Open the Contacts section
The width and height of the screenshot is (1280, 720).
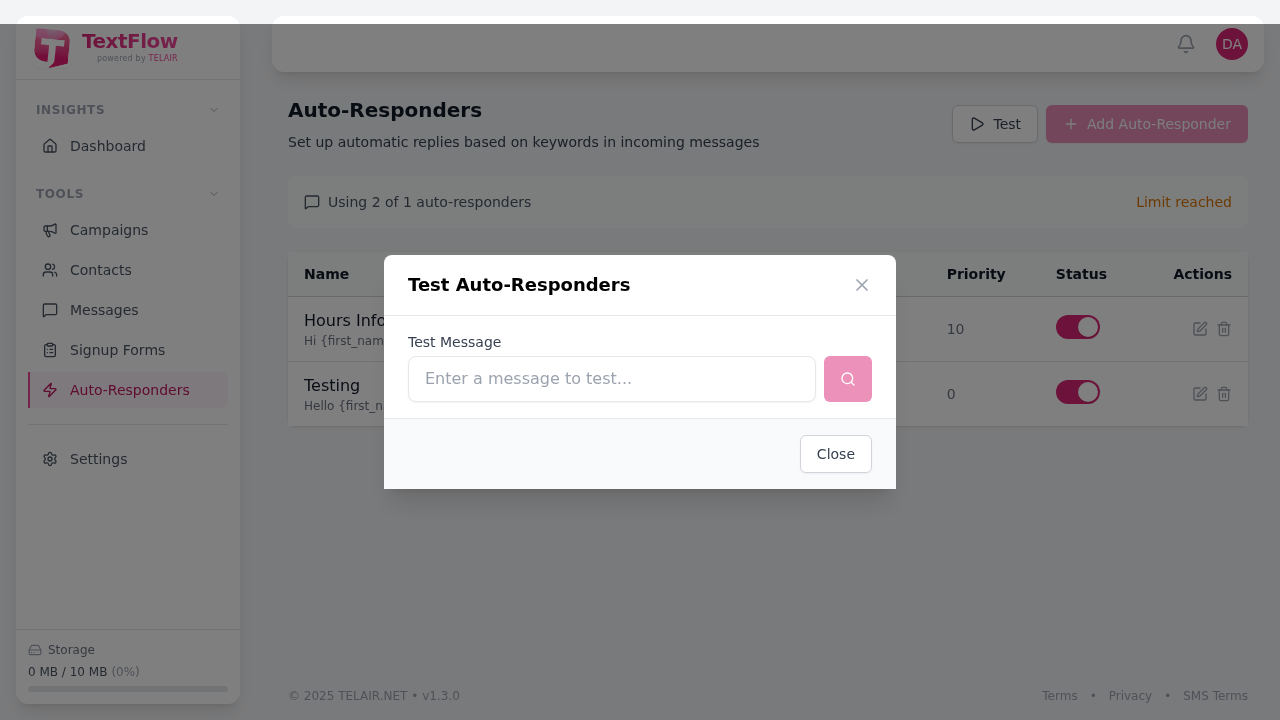point(100,270)
